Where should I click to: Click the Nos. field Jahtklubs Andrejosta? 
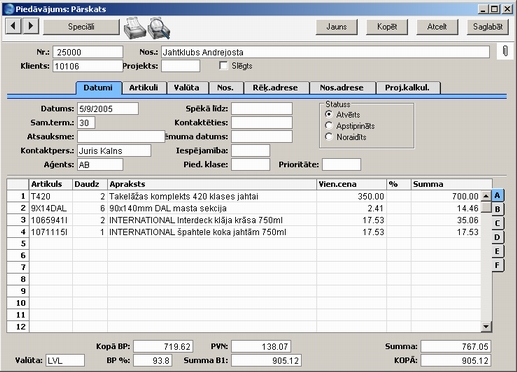[x=325, y=52]
